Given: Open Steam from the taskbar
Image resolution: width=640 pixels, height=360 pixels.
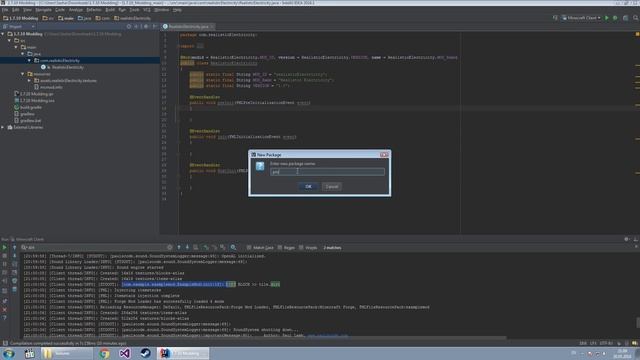Looking at the screenshot, I should [x=145, y=353].
